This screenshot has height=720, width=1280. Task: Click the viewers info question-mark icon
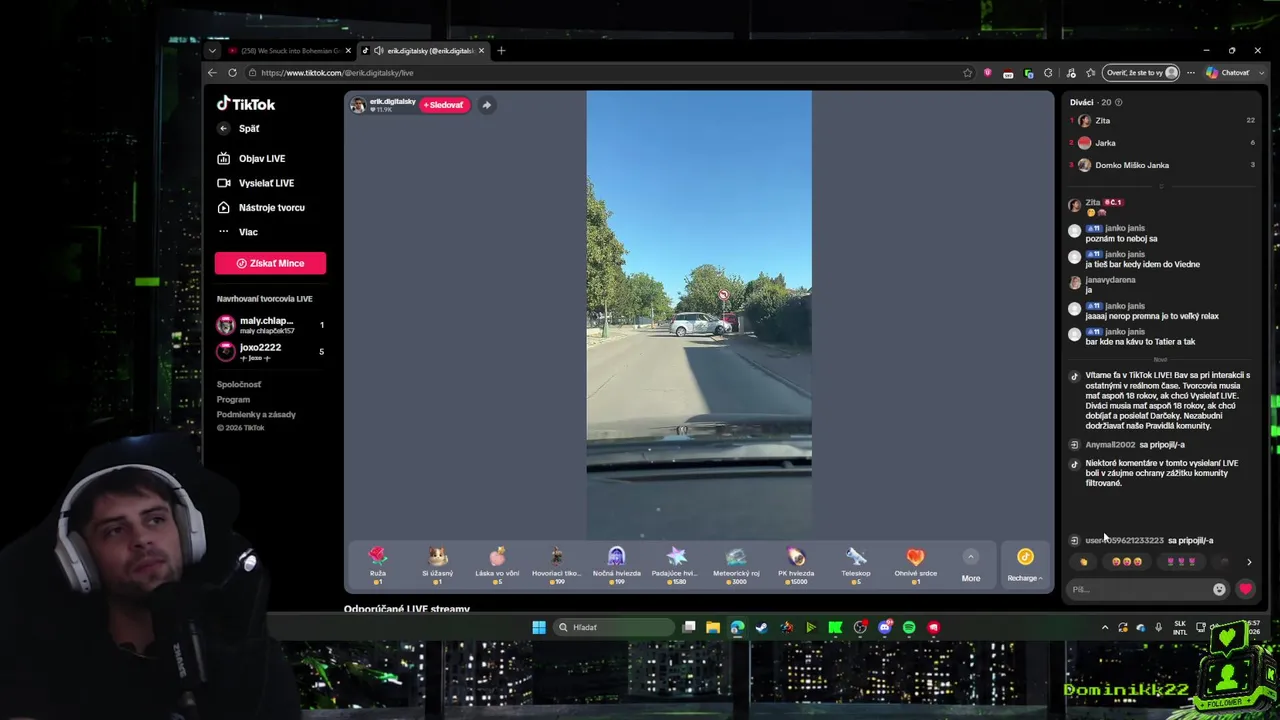1118,102
